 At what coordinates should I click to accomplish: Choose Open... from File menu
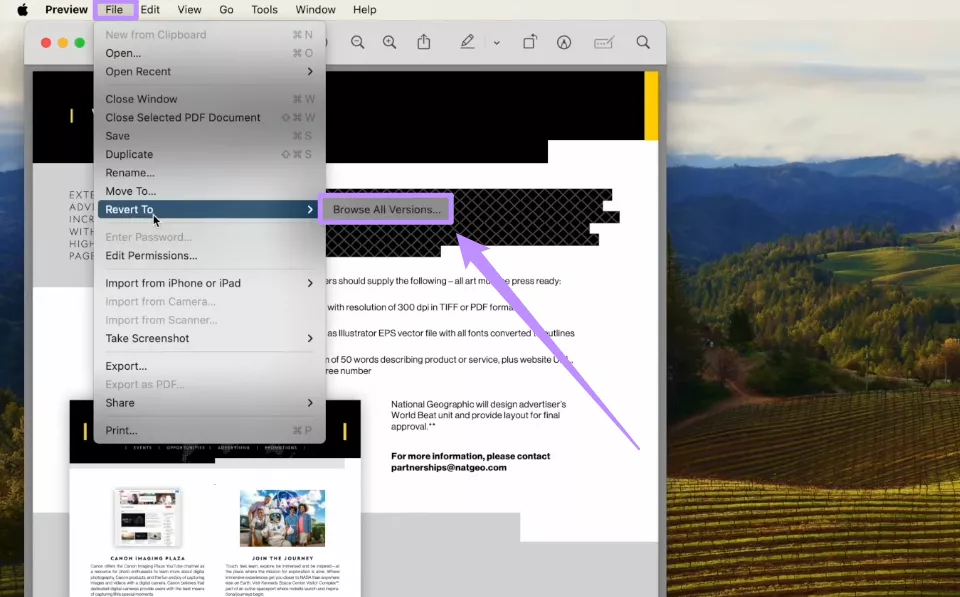(209, 53)
